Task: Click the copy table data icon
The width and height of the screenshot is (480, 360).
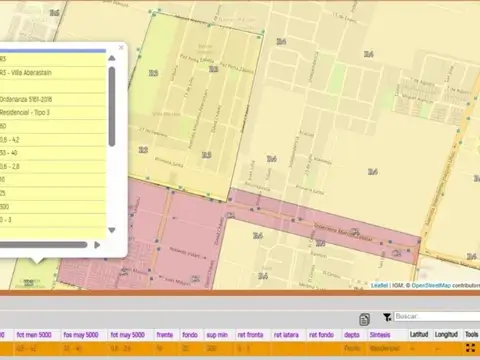Action: (x=364, y=319)
